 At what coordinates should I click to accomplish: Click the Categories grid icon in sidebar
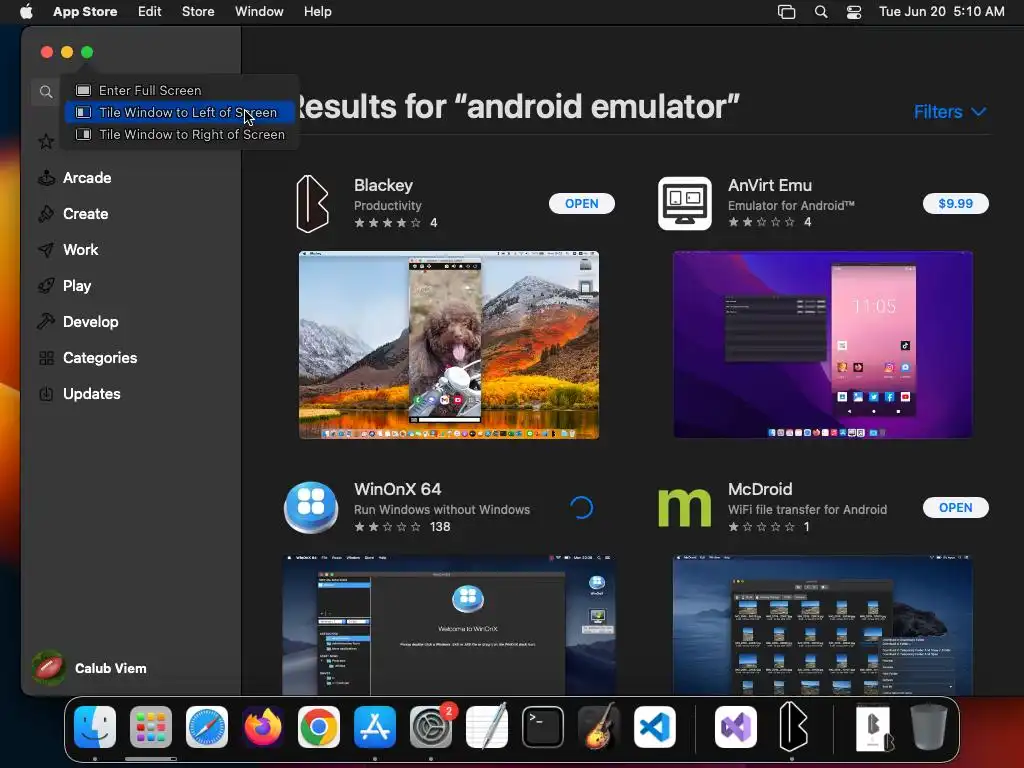(x=46, y=358)
